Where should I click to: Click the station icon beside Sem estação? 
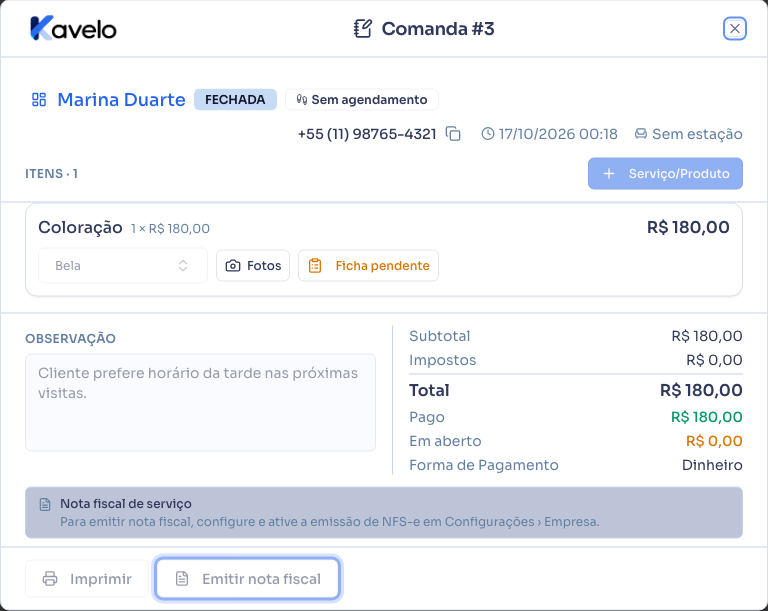pos(641,134)
